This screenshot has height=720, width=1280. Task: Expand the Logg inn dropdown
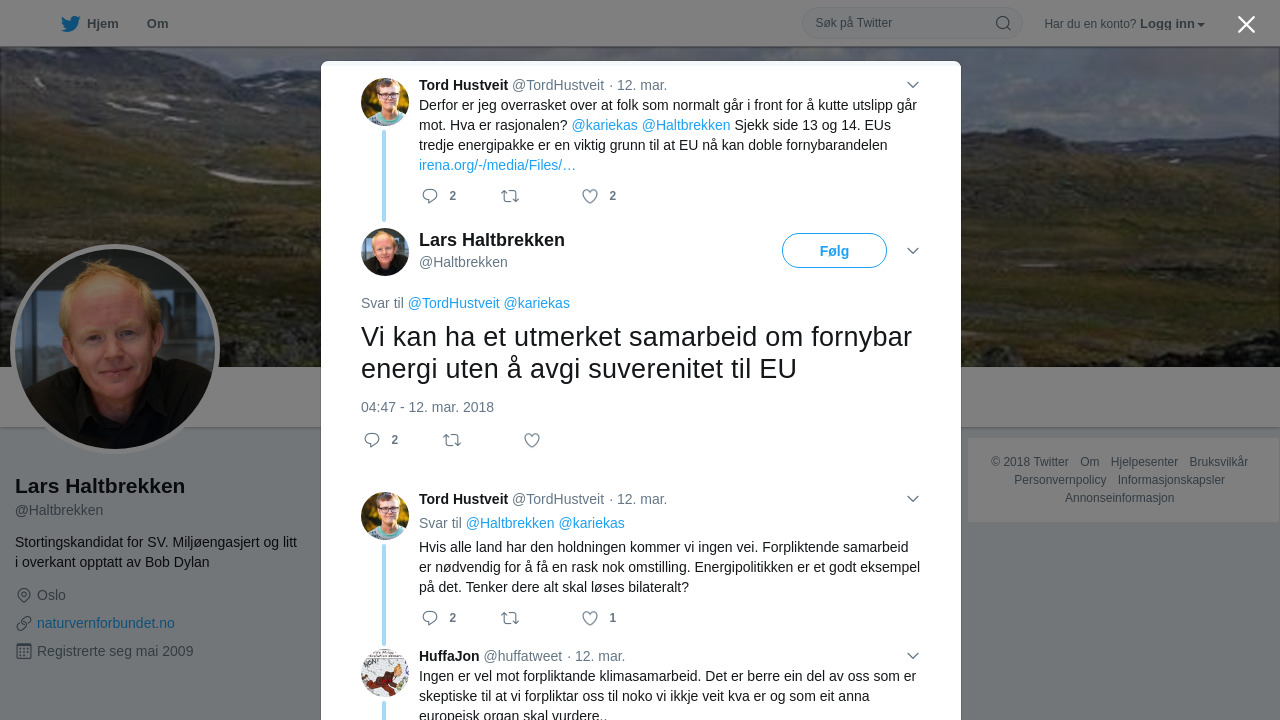pyautogui.click(x=1172, y=24)
